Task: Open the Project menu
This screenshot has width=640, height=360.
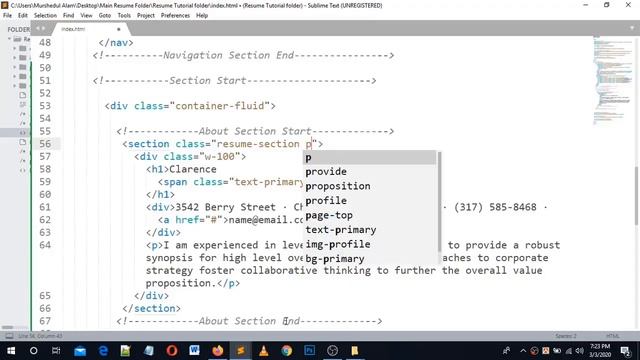Action: tap(146, 16)
